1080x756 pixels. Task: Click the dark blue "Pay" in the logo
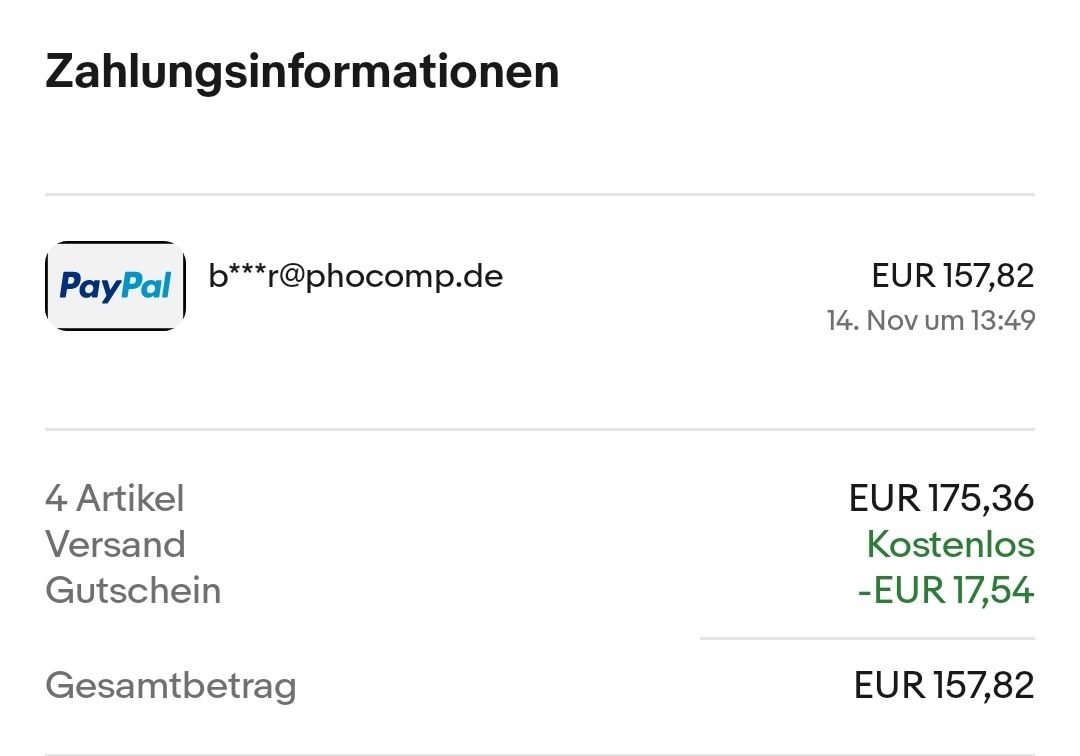[x=87, y=288]
